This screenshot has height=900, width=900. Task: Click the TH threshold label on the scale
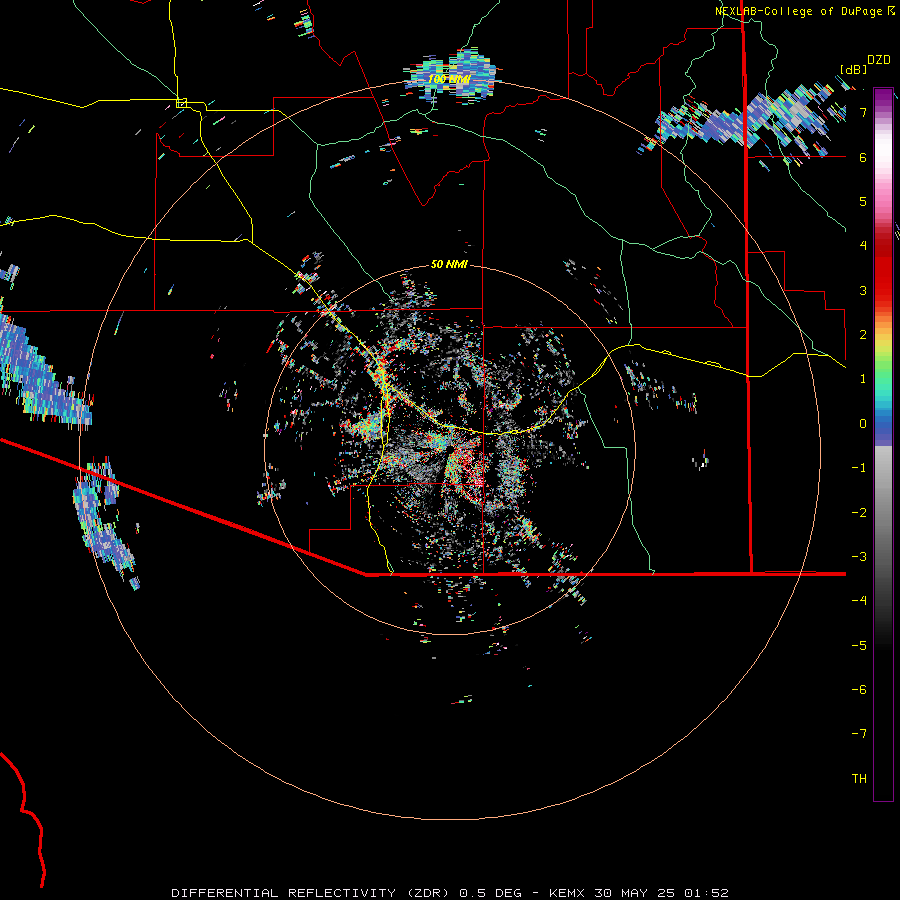click(x=859, y=779)
